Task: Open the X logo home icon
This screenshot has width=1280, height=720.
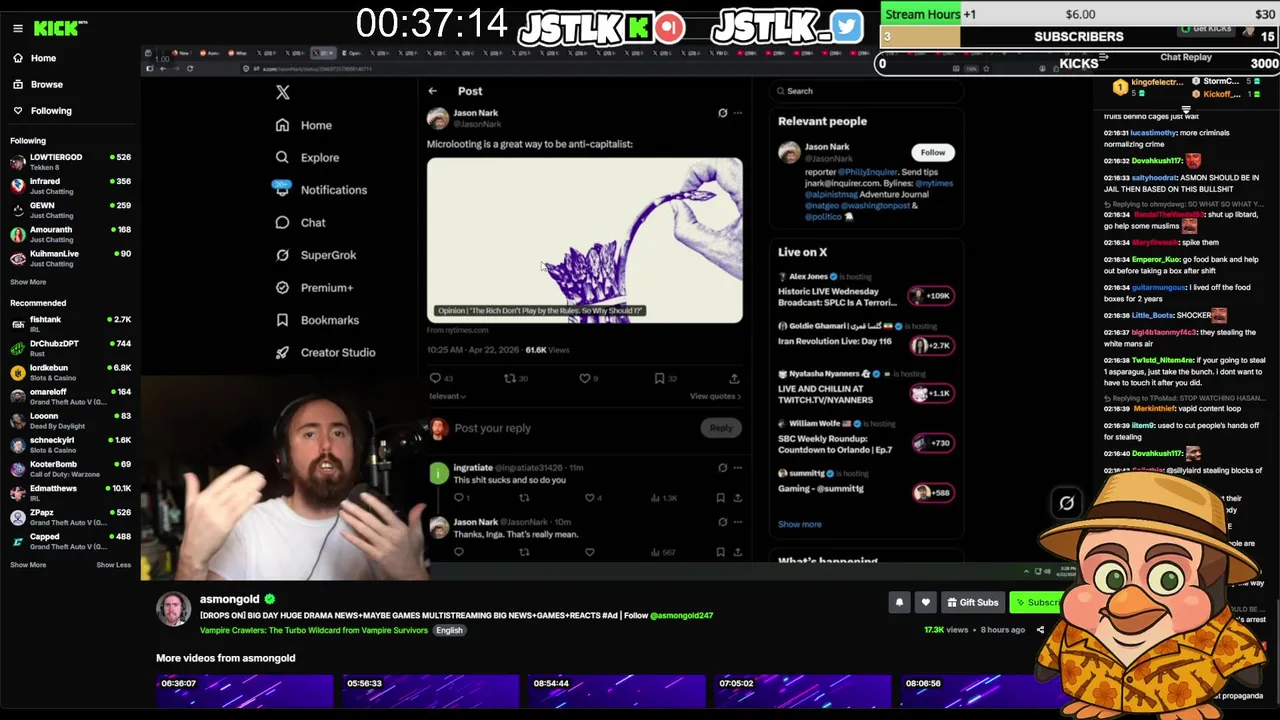Action: (x=283, y=92)
